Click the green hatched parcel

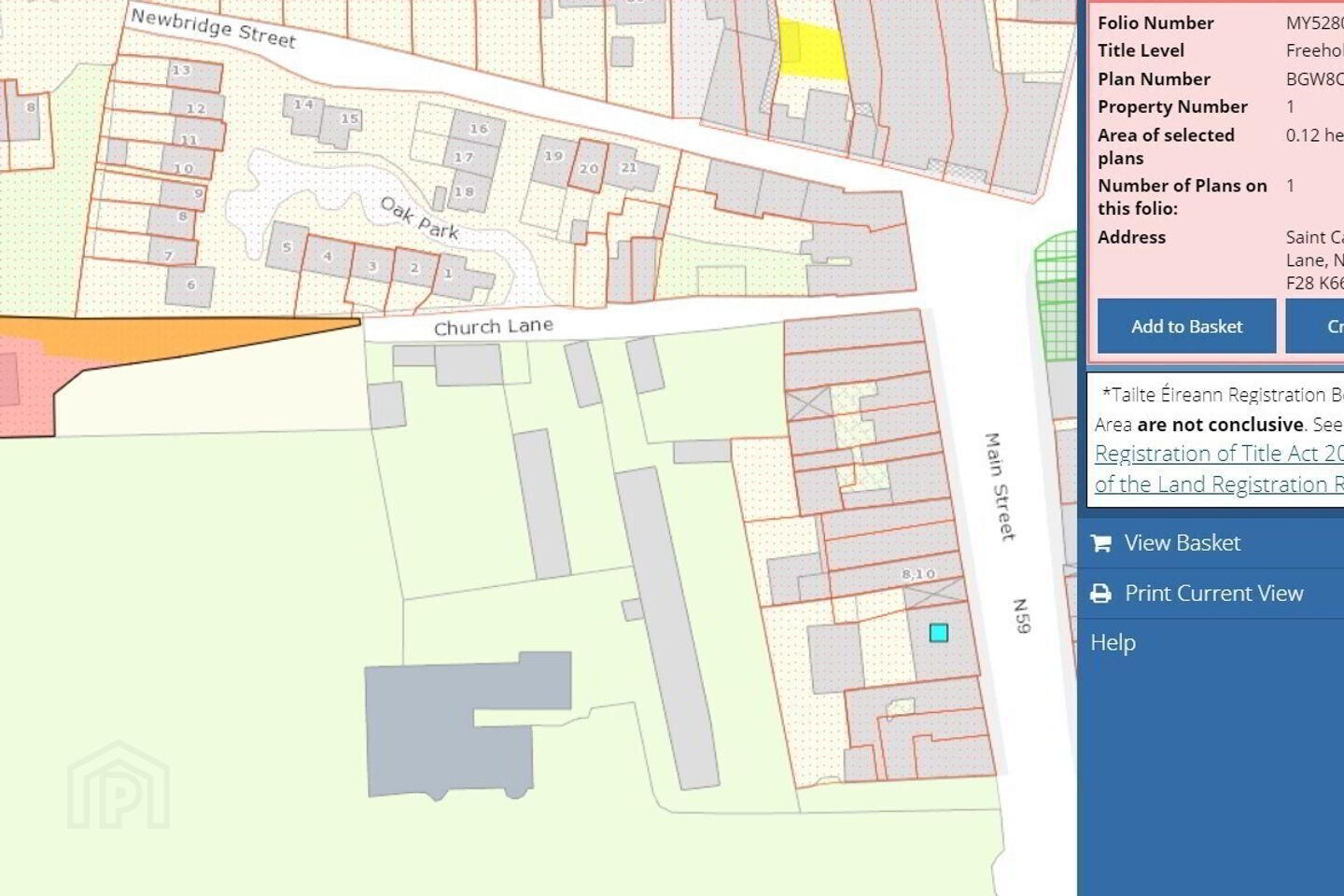(x=1056, y=294)
